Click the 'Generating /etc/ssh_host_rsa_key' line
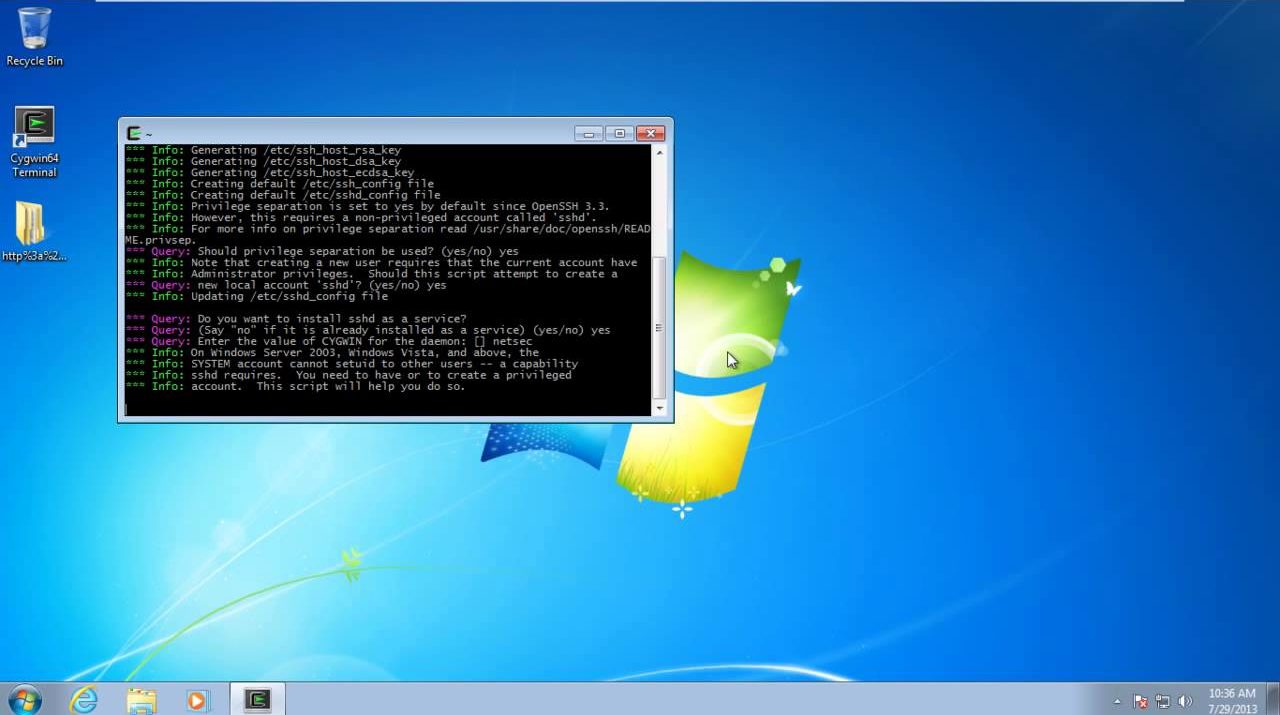Image resolution: width=1280 pixels, height=715 pixels. click(x=263, y=150)
